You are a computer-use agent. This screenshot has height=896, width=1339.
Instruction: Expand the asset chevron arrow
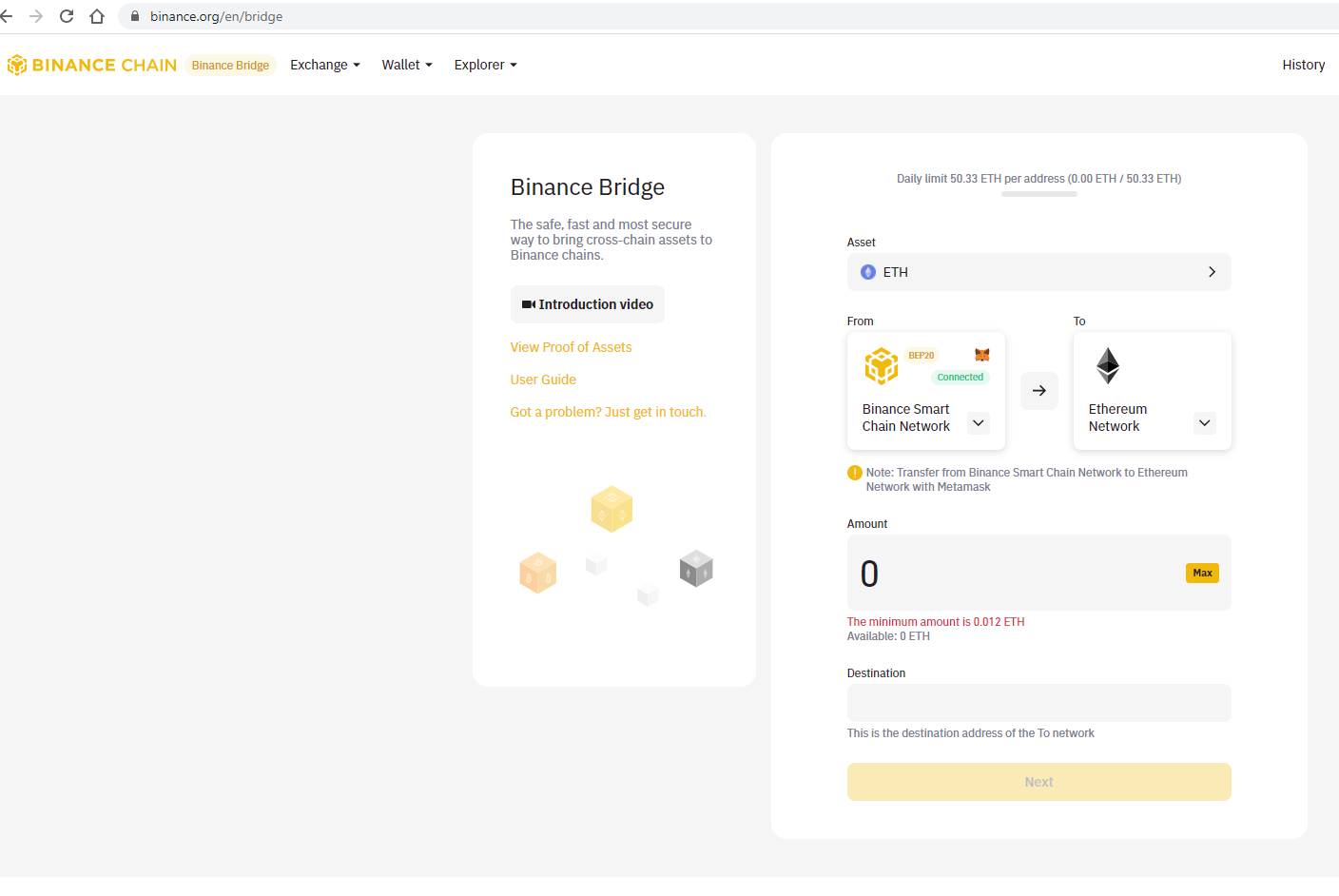pos(1212,272)
